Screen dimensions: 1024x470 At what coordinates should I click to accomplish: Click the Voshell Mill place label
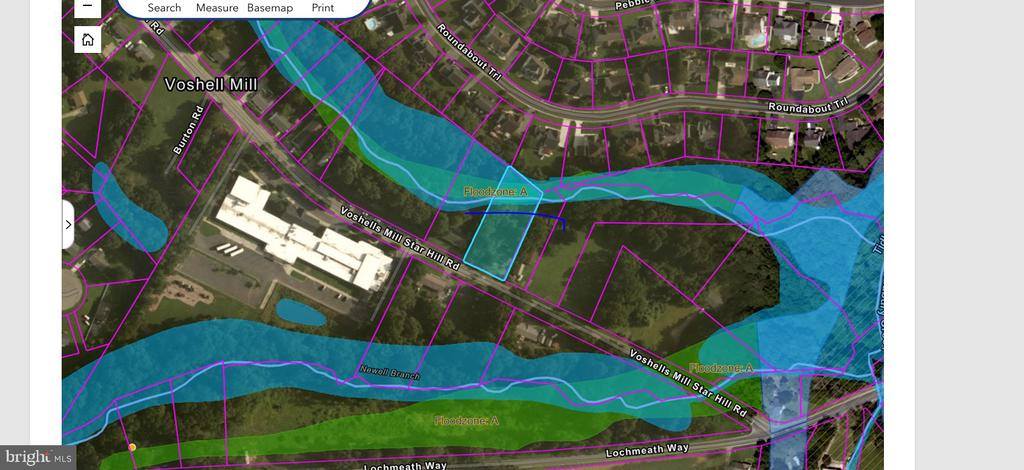(210, 85)
